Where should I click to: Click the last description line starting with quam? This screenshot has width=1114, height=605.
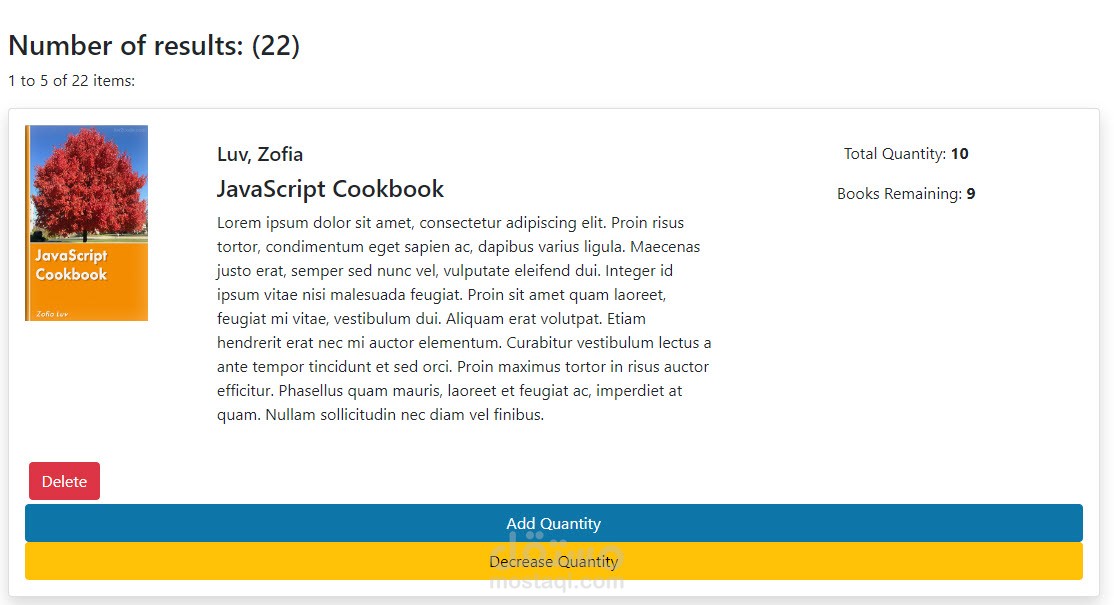(380, 415)
